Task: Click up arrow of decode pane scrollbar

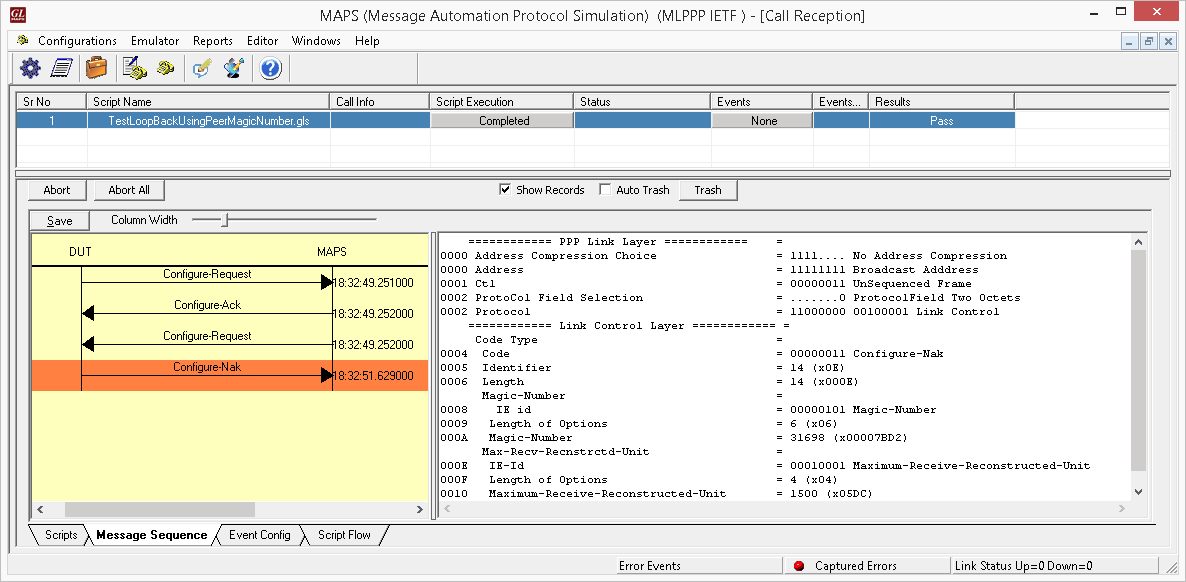Action: pos(1138,242)
